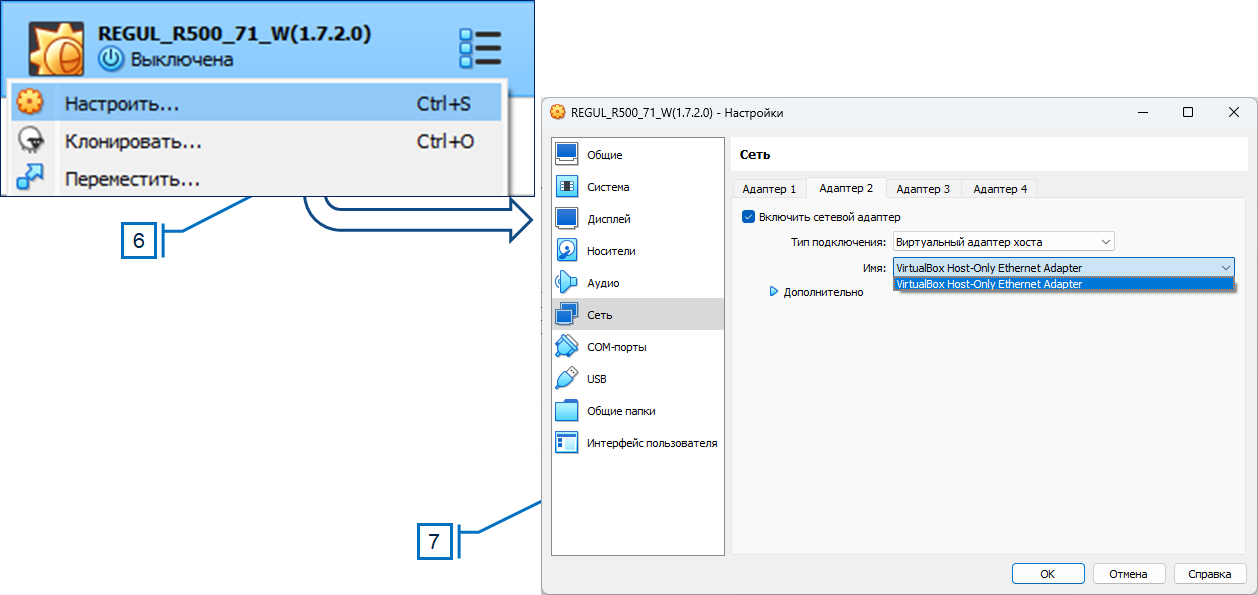
Task: Click the VM list menu icon beside REGUL_R500
Action: [479, 48]
